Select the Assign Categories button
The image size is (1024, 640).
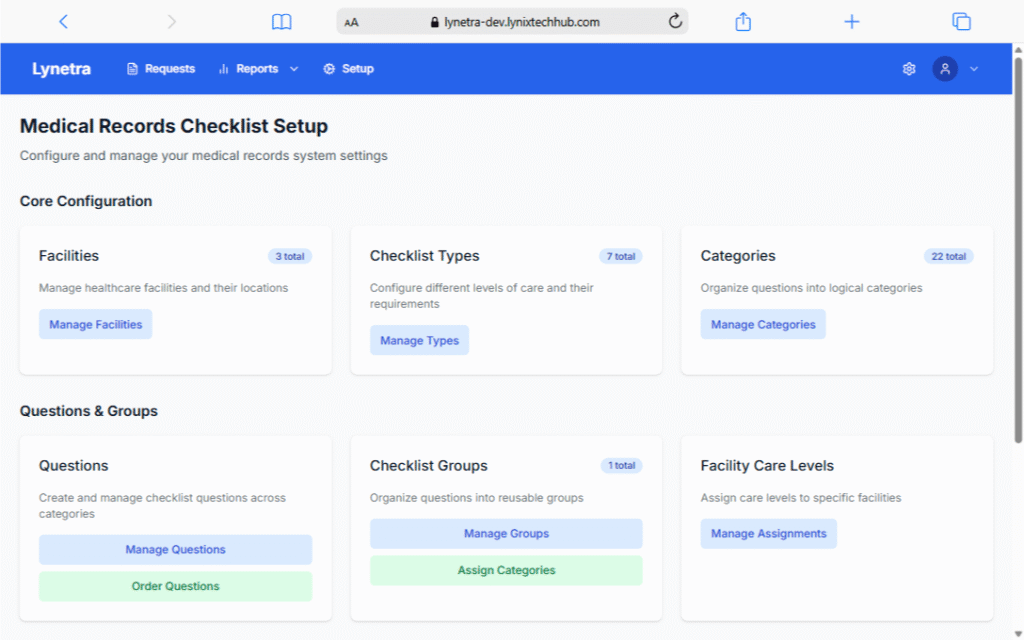pyautogui.click(x=506, y=570)
